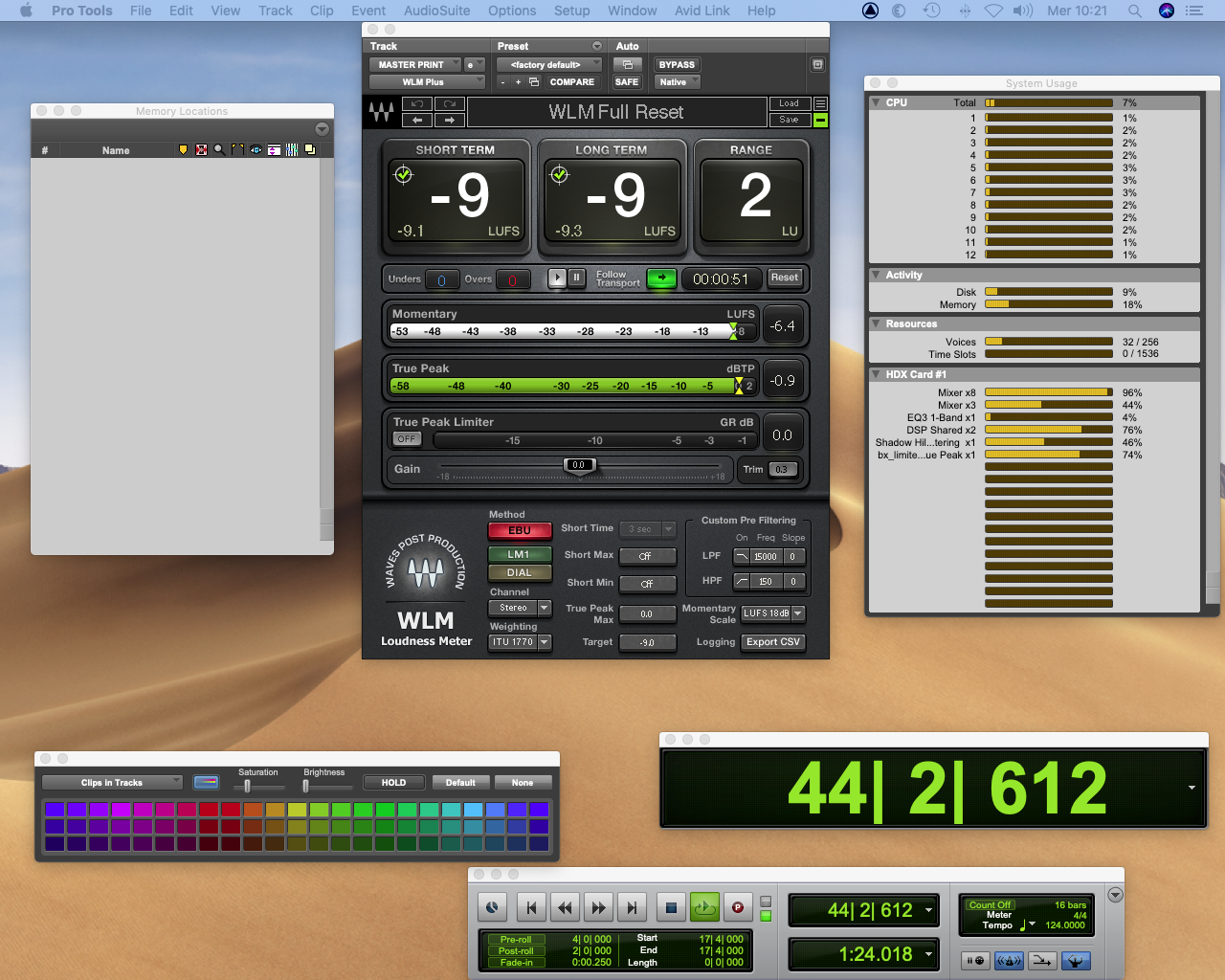Click the transport online clock icon
The height and width of the screenshot is (980, 1225).
coord(491,907)
